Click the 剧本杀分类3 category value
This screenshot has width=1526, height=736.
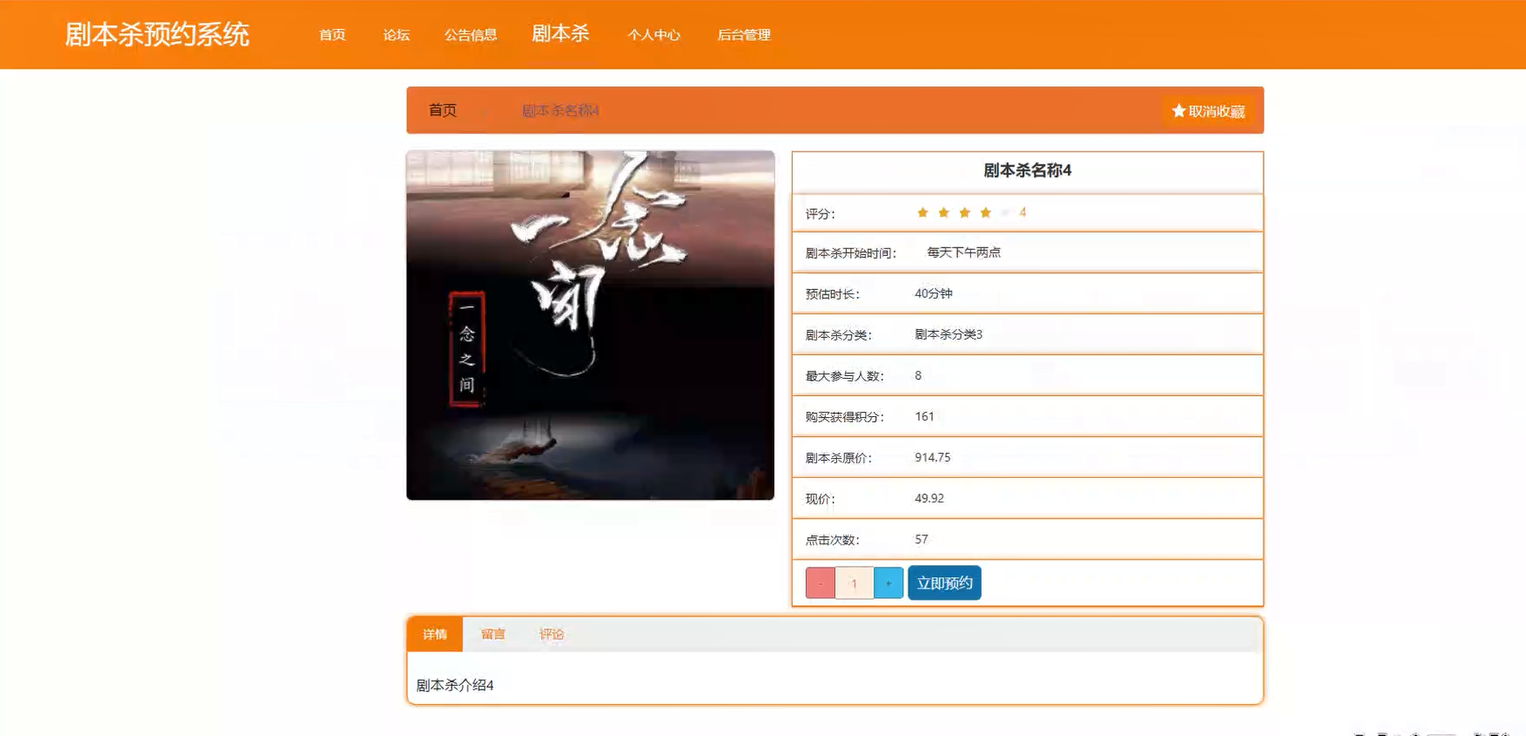(x=949, y=335)
